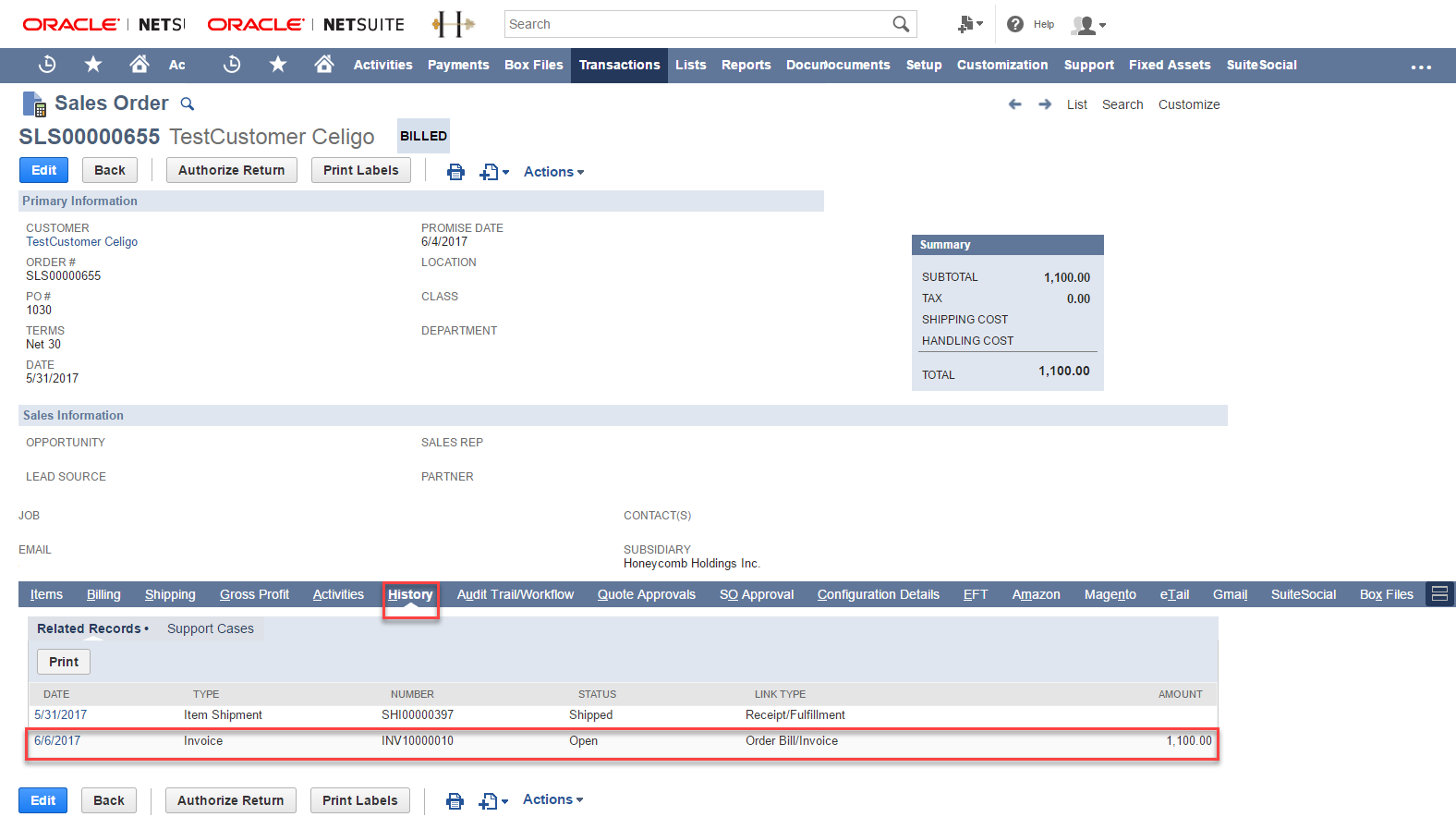Go to the next record with the right arrow
This screenshot has width=1456, height=817.
(x=1045, y=104)
